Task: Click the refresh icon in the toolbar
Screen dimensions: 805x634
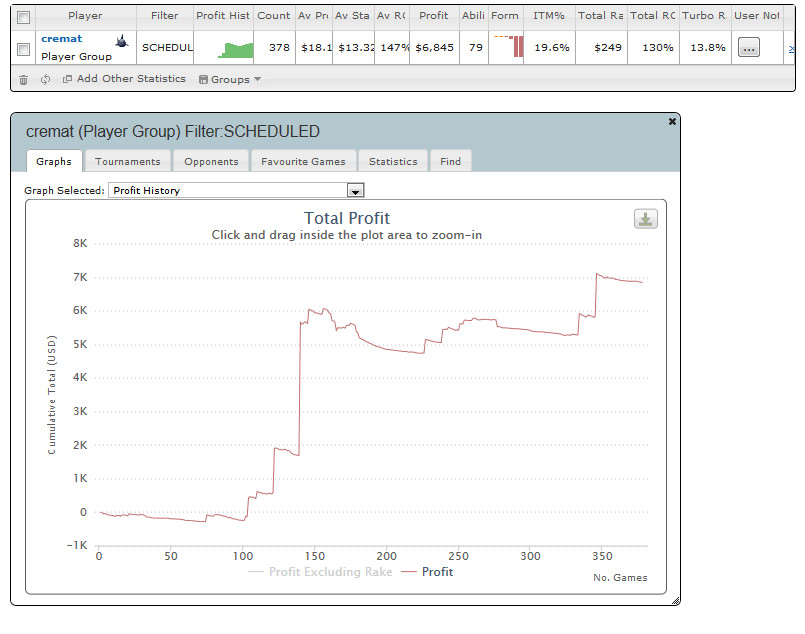Action: tap(46, 80)
